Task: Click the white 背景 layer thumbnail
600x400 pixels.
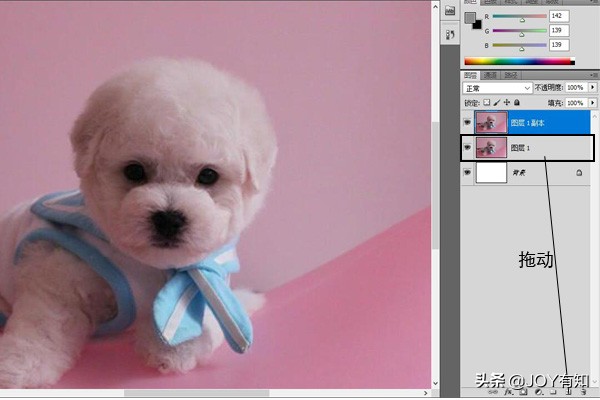Action: 491,173
